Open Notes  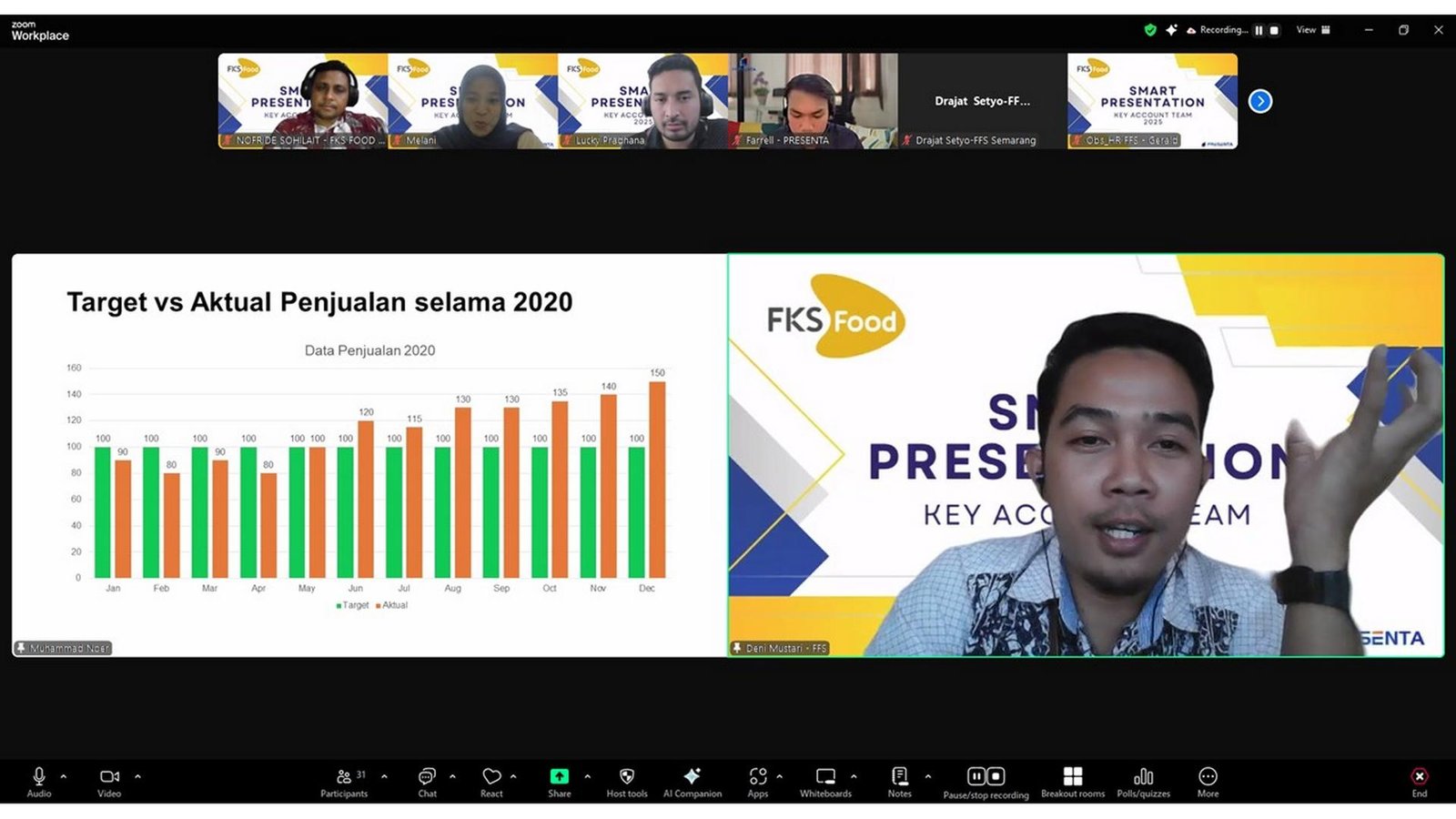point(900,781)
